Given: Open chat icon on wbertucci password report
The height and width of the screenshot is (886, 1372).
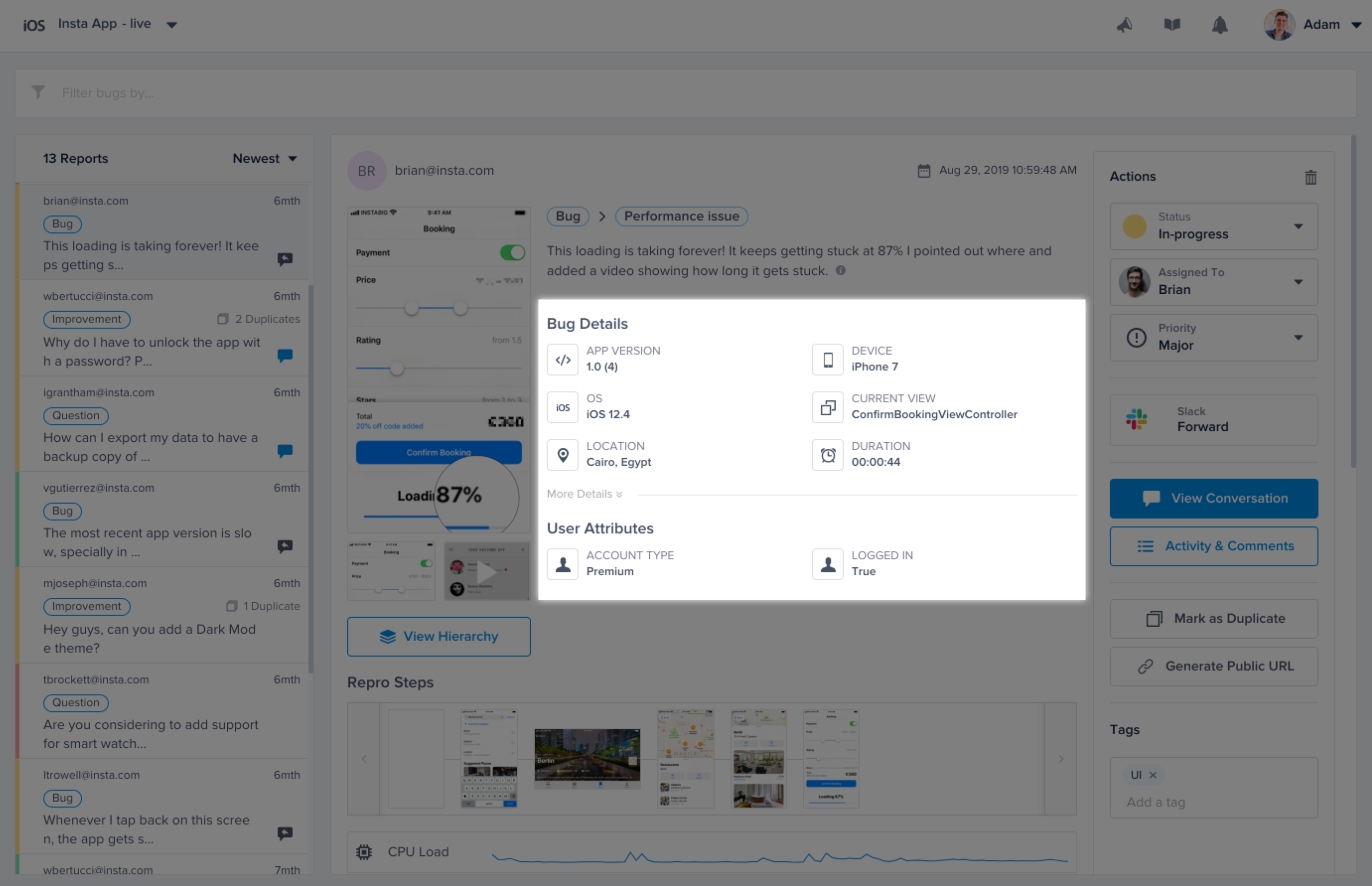Looking at the screenshot, I should point(285,356).
